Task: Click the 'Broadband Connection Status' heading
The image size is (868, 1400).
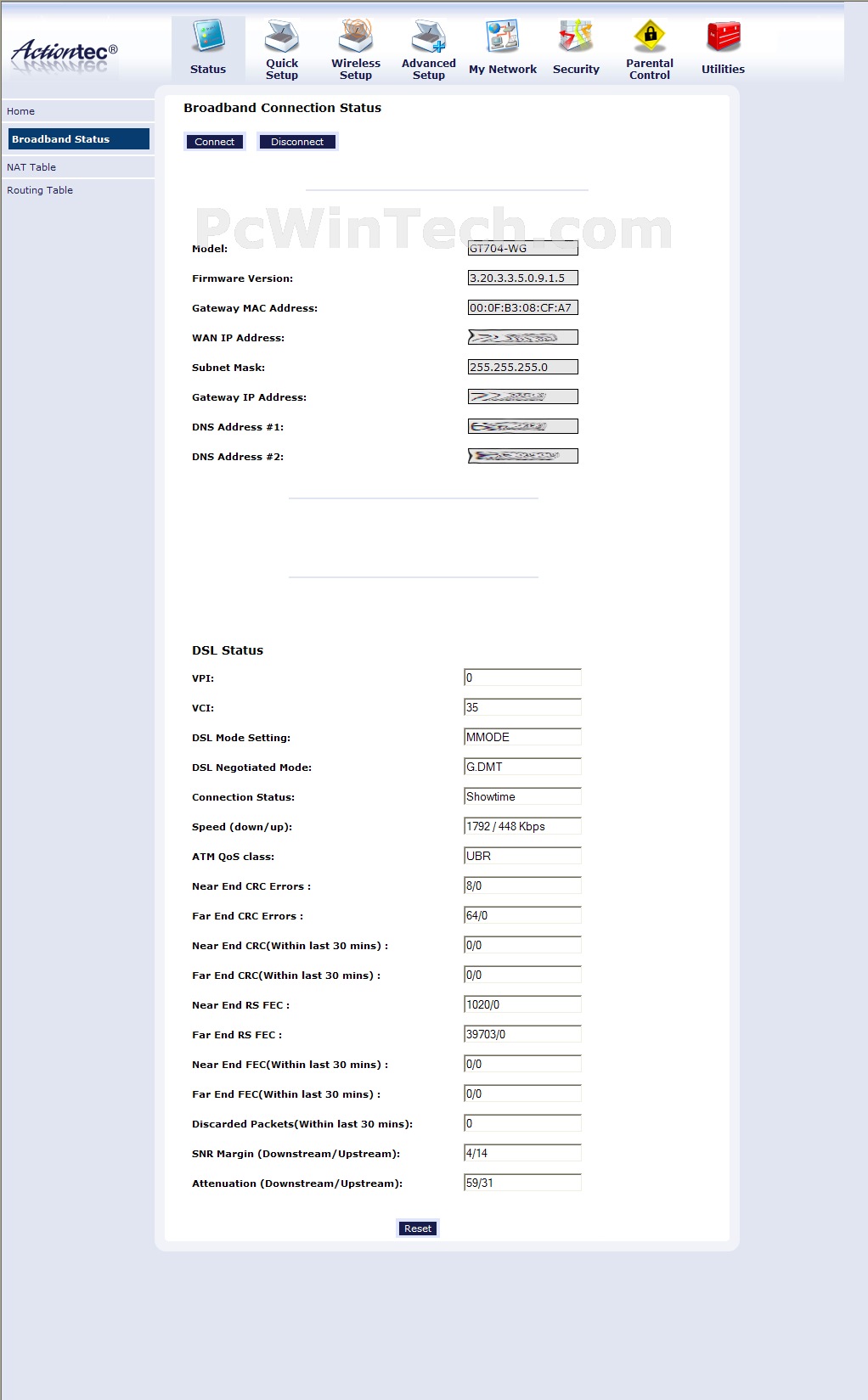Action: (283, 108)
